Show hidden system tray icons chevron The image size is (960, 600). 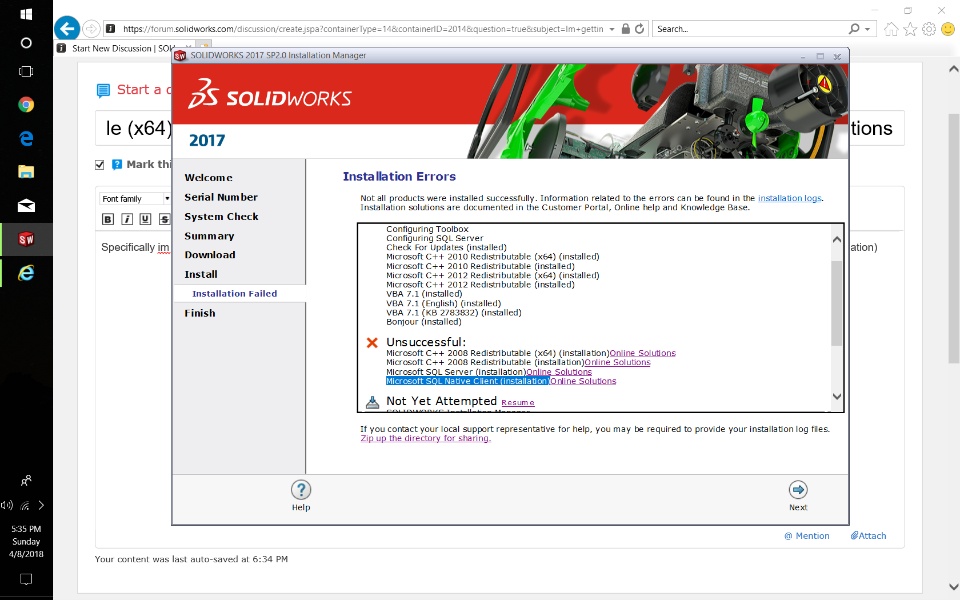point(41,505)
